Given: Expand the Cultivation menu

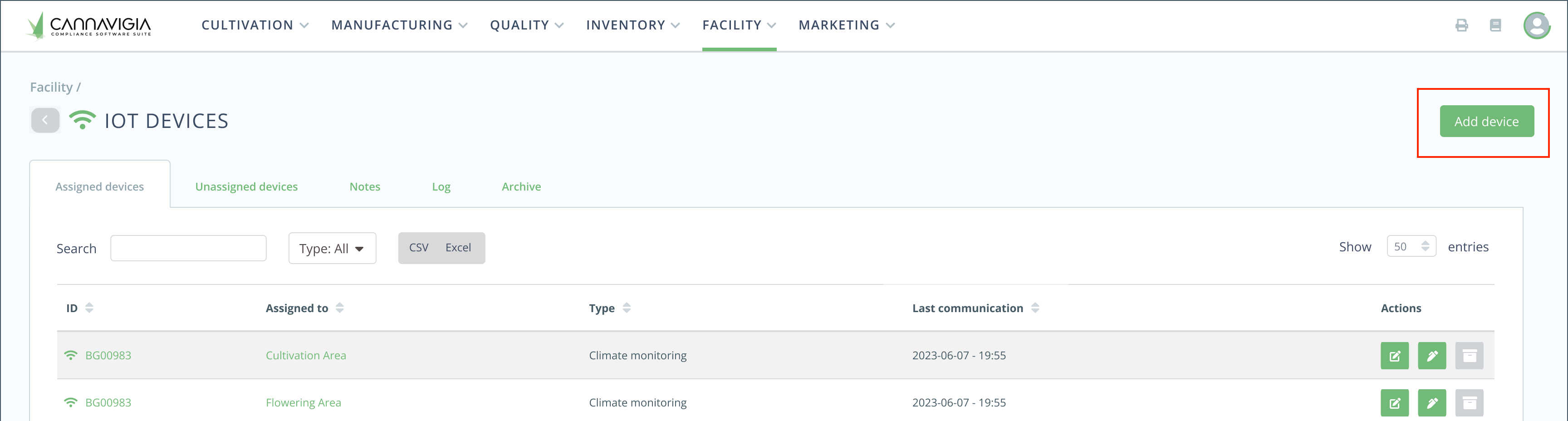Looking at the screenshot, I should pyautogui.click(x=255, y=25).
